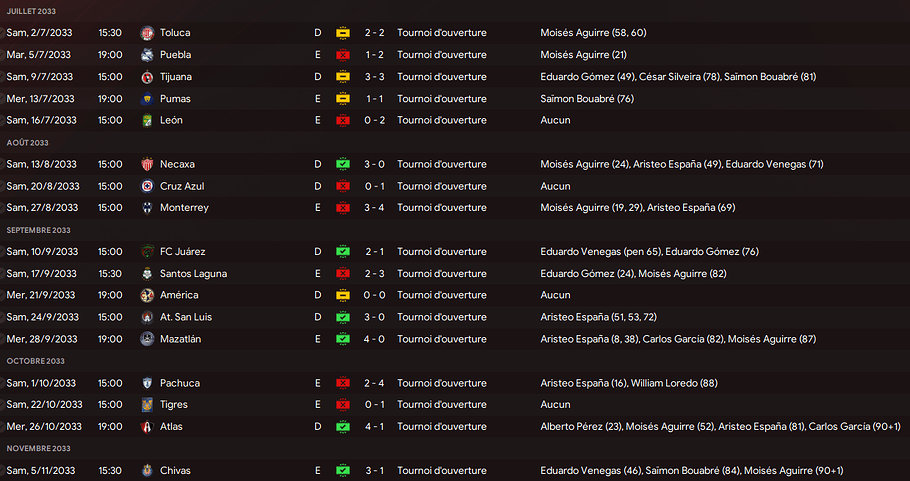Click green win icon for Necaxa match
Screen dimensions: 910x481
pyautogui.click(x=343, y=164)
